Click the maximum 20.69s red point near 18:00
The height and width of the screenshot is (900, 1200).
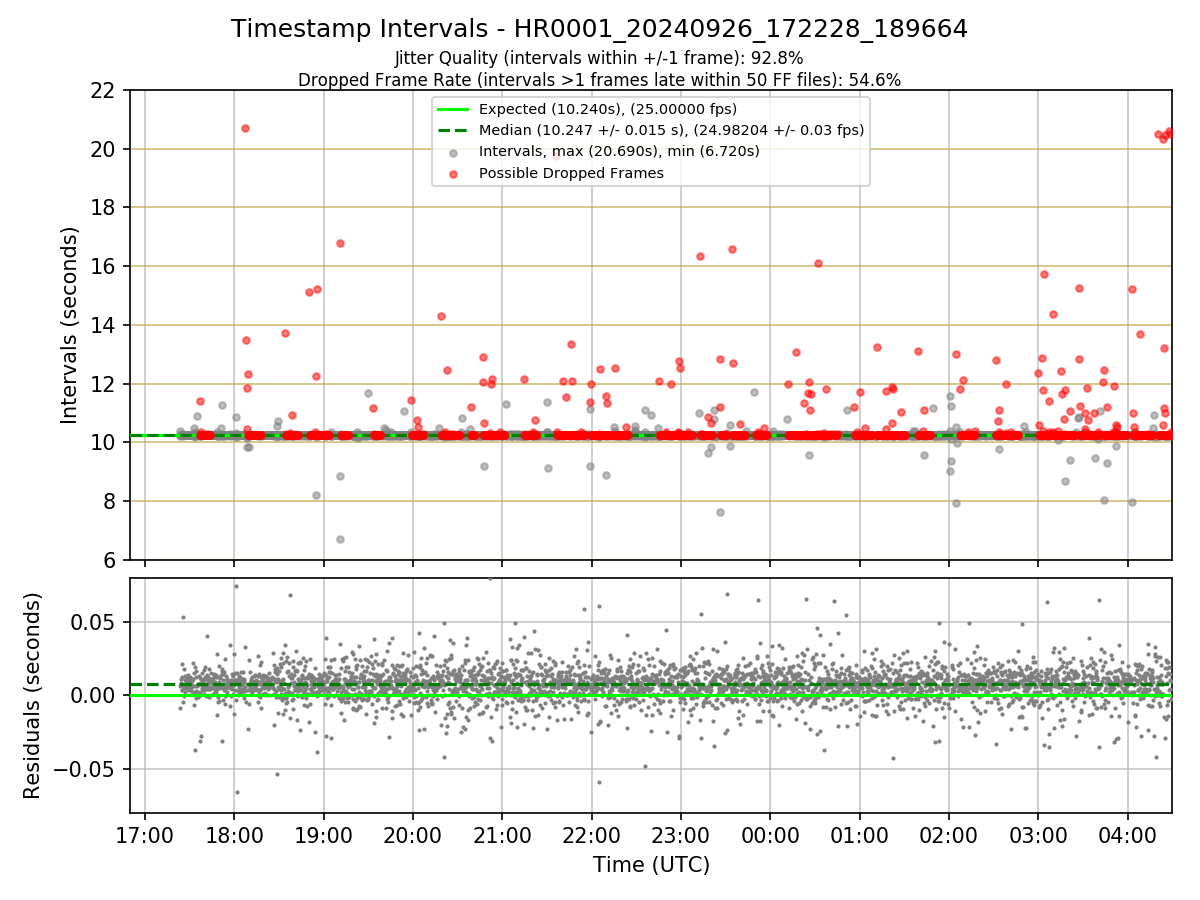[x=245, y=128]
